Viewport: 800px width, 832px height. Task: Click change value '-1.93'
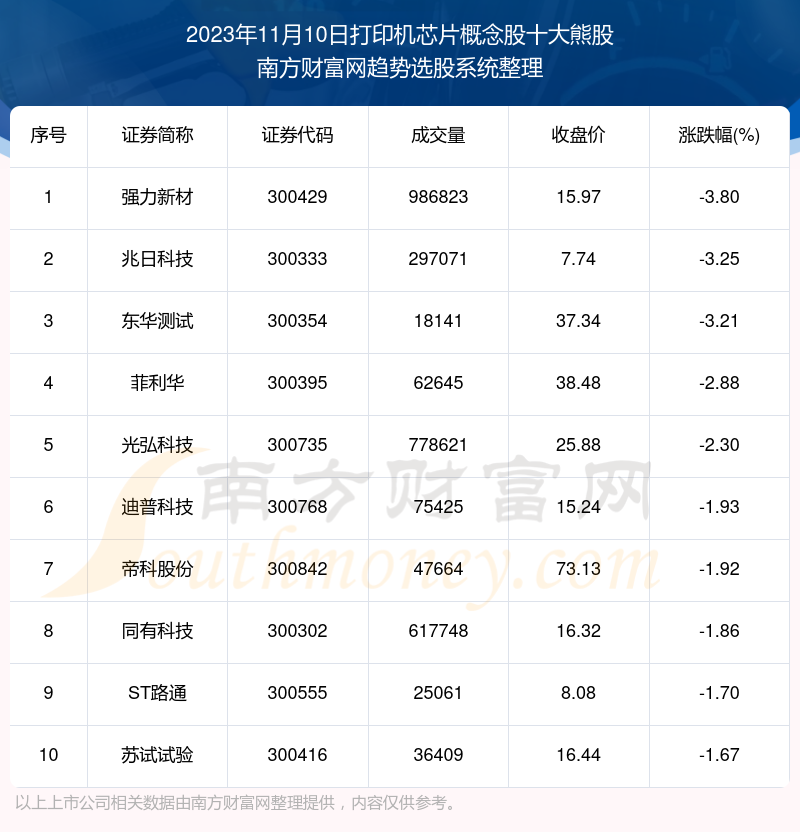[x=719, y=507]
